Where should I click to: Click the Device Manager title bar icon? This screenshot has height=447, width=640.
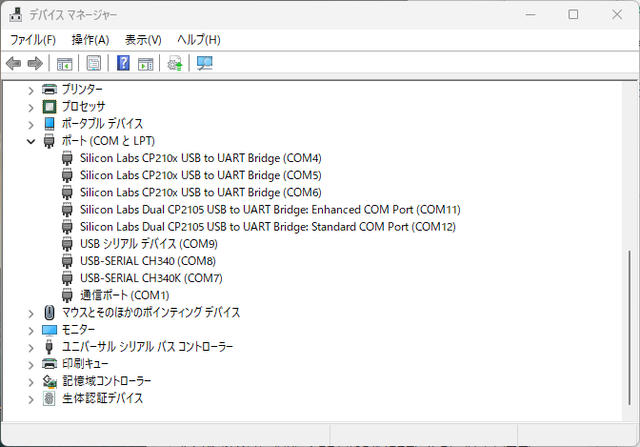pyautogui.click(x=16, y=14)
